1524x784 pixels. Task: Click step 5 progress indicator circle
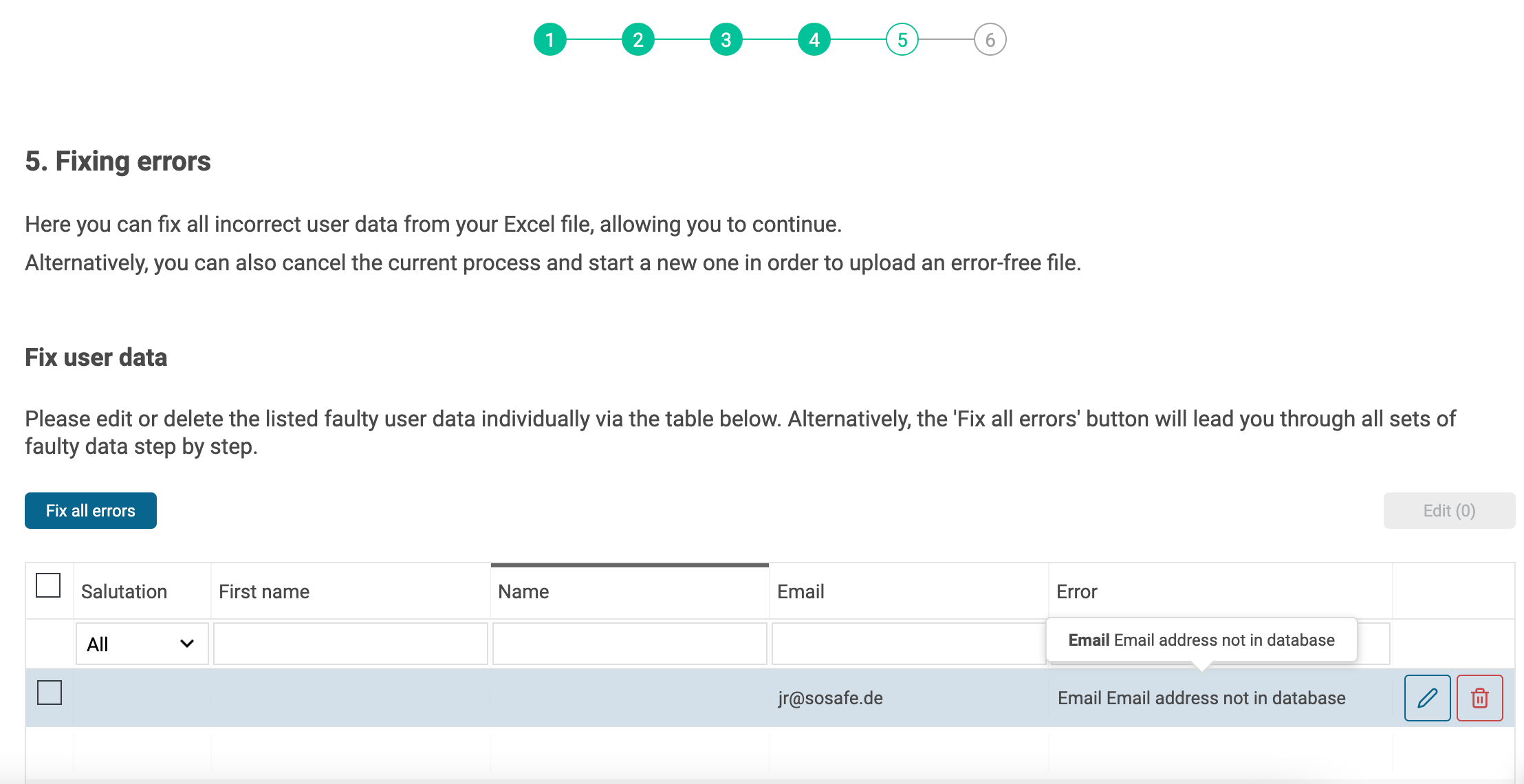click(x=901, y=40)
